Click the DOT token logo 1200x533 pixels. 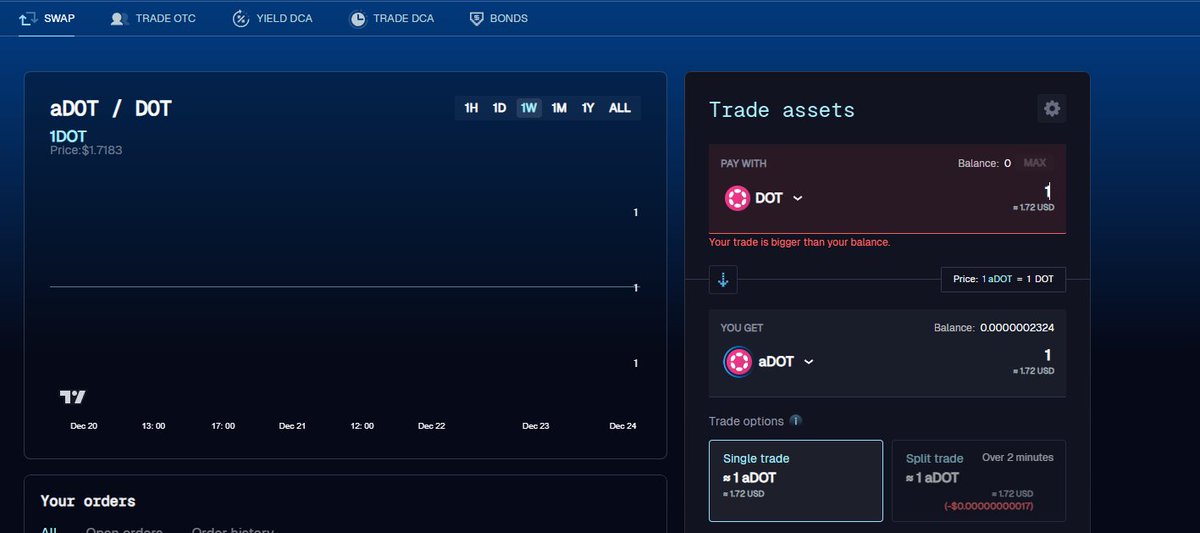pos(737,198)
